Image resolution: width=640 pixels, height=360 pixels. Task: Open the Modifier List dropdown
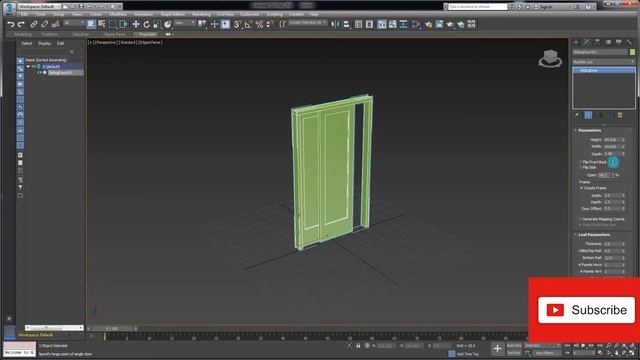point(604,62)
